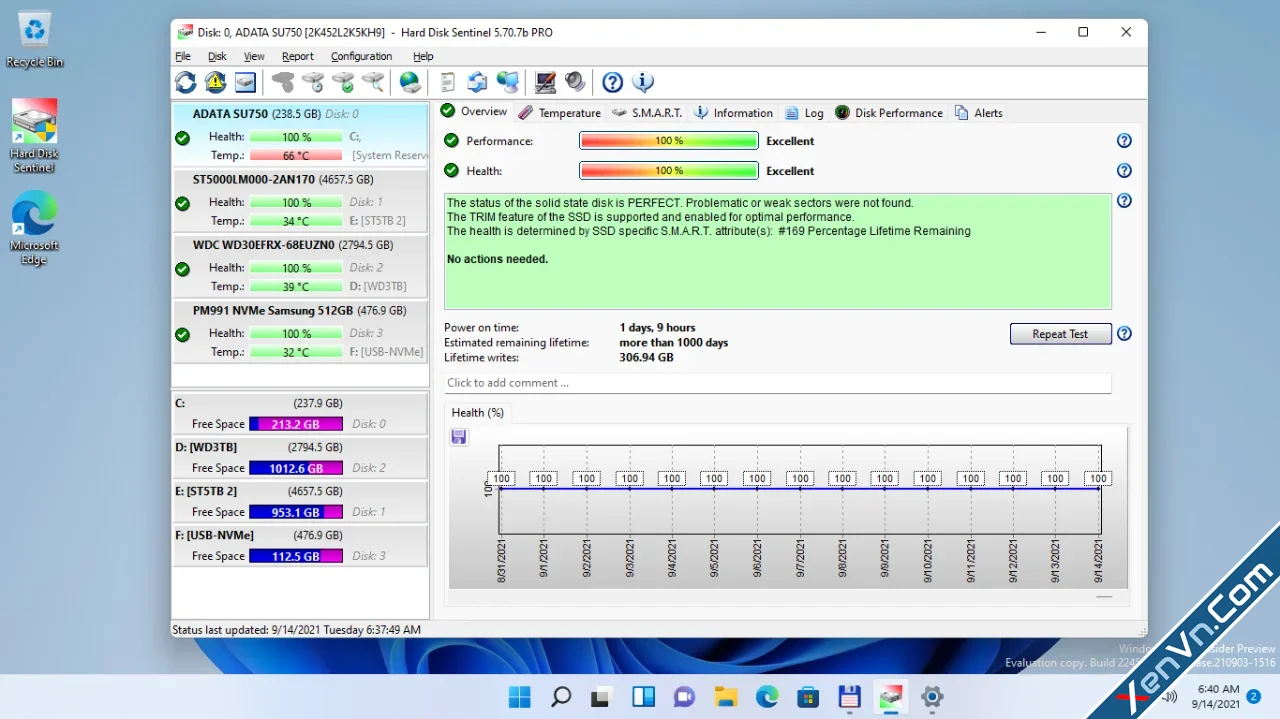Open the Help menu
This screenshot has width=1280, height=719.
(423, 57)
